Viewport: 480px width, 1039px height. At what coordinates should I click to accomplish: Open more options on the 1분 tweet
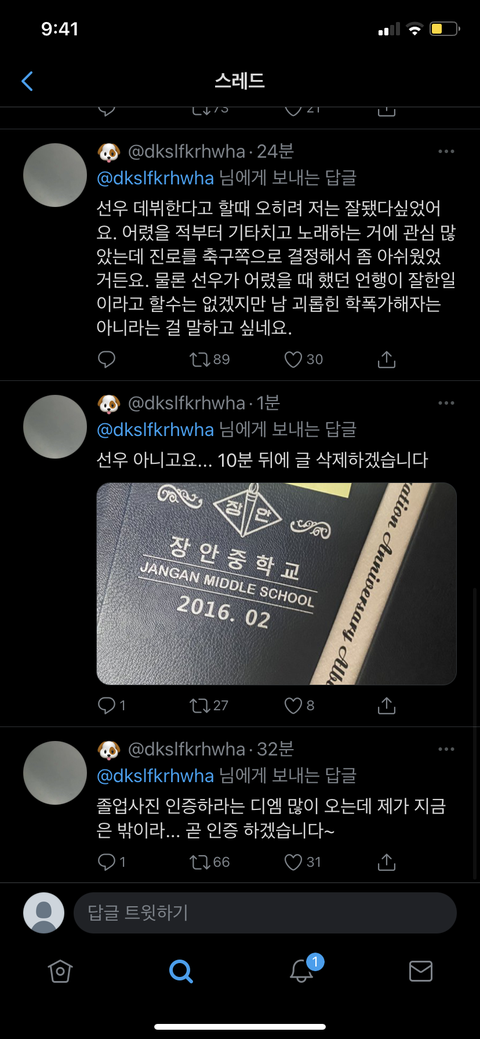tap(446, 403)
